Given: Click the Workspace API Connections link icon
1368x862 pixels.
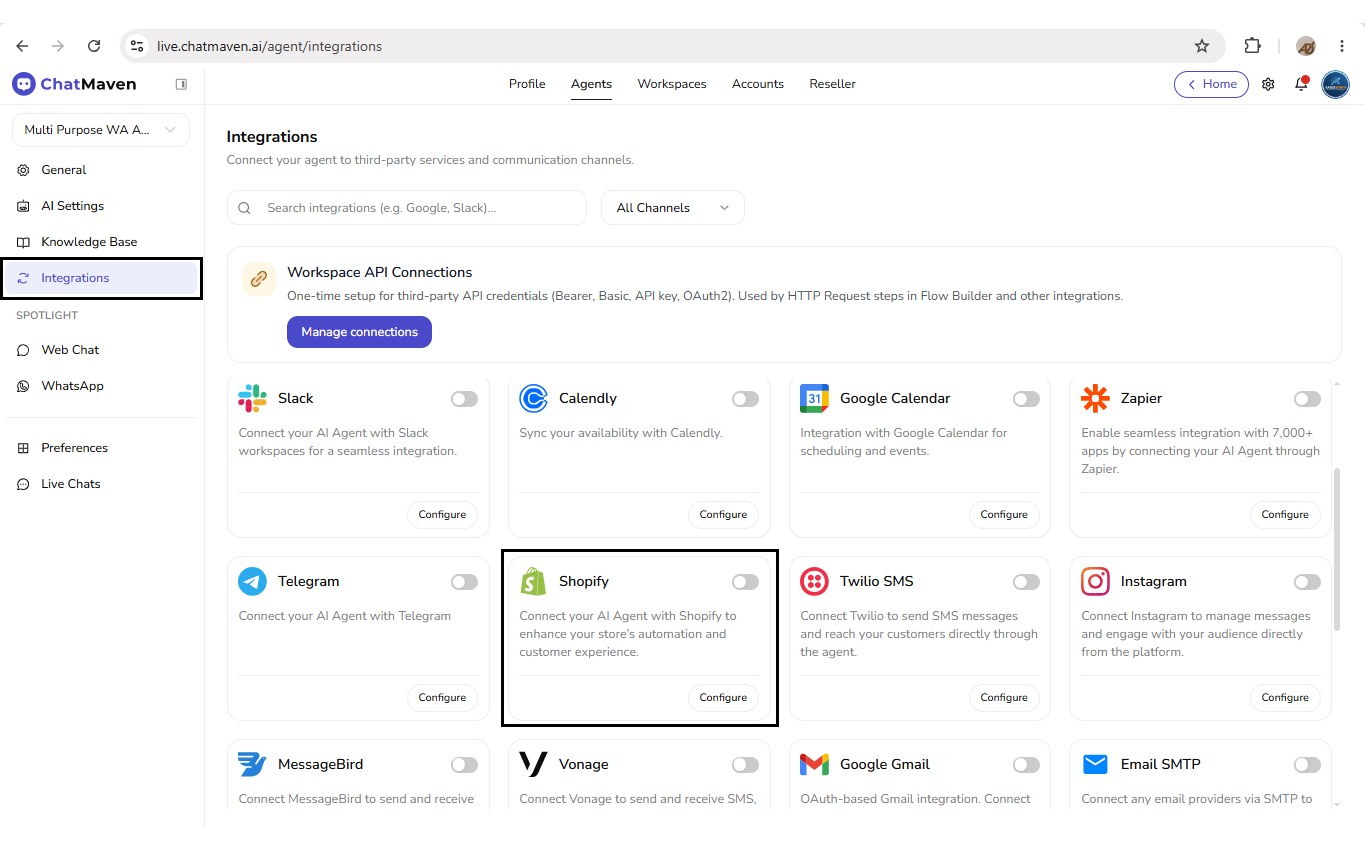Looking at the screenshot, I should 259,279.
